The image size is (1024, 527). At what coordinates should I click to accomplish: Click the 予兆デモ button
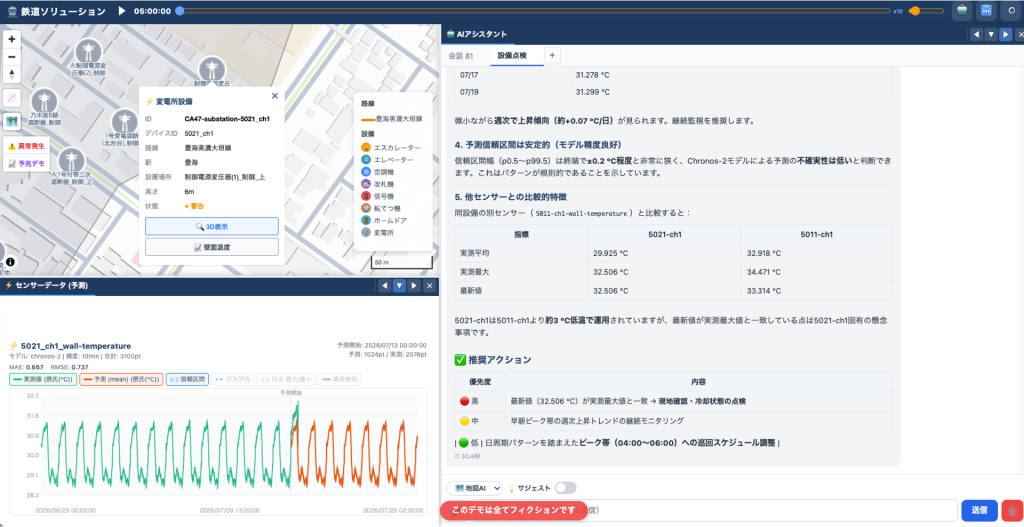tap(26, 163)
